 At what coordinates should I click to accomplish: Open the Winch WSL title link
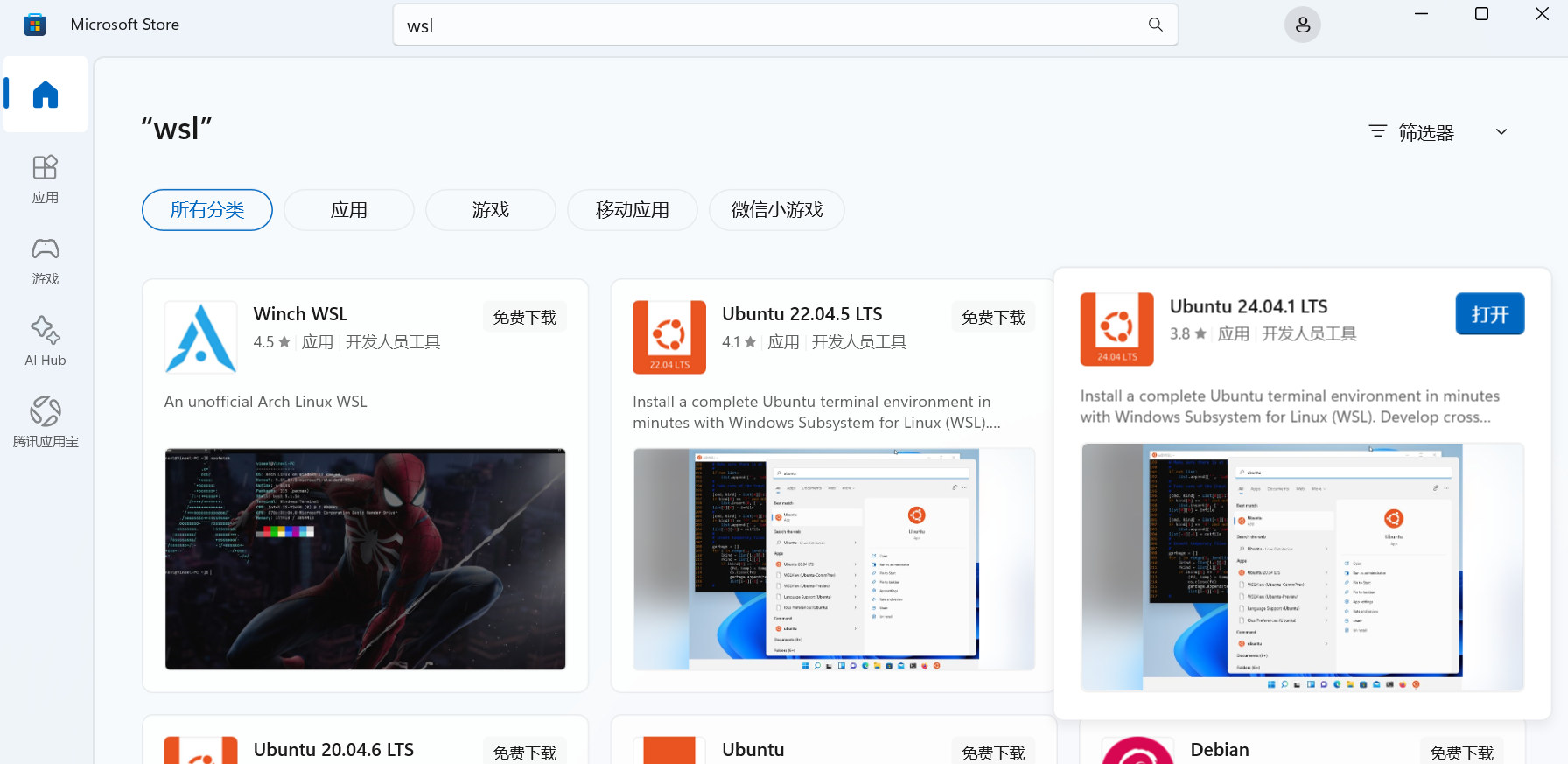pyautogui.click(x=300, y=314)
